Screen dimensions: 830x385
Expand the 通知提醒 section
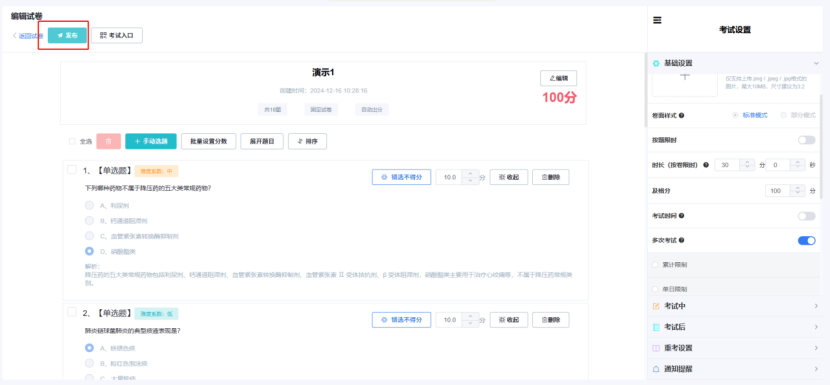coord(734,369)
